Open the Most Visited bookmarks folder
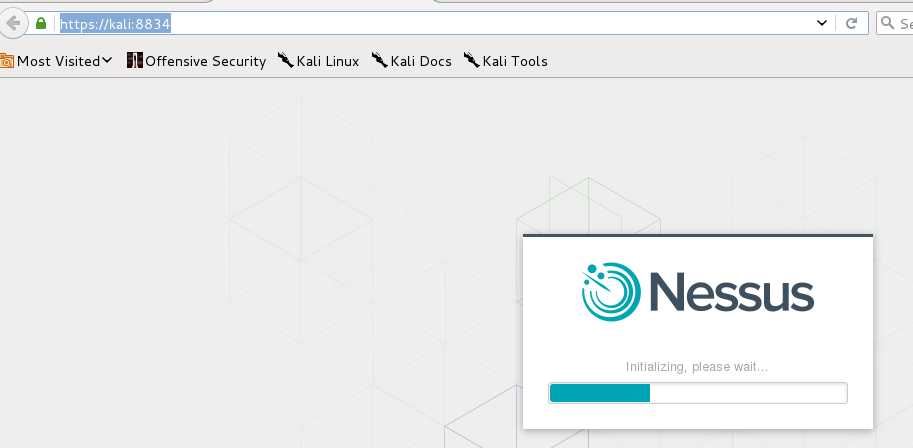The image size is (913, 448). [56, 61]
